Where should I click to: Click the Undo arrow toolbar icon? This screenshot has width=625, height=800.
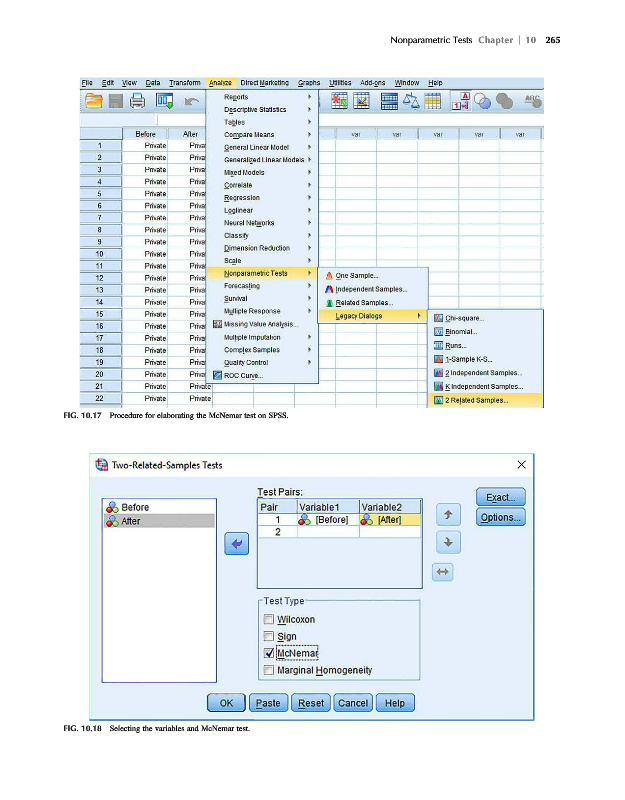pos(192,101)
